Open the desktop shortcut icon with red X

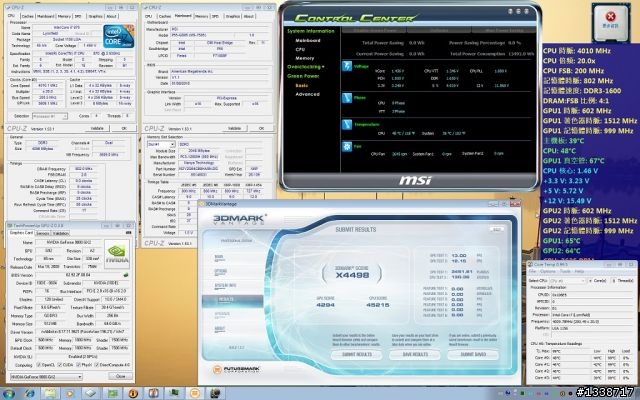610,22
